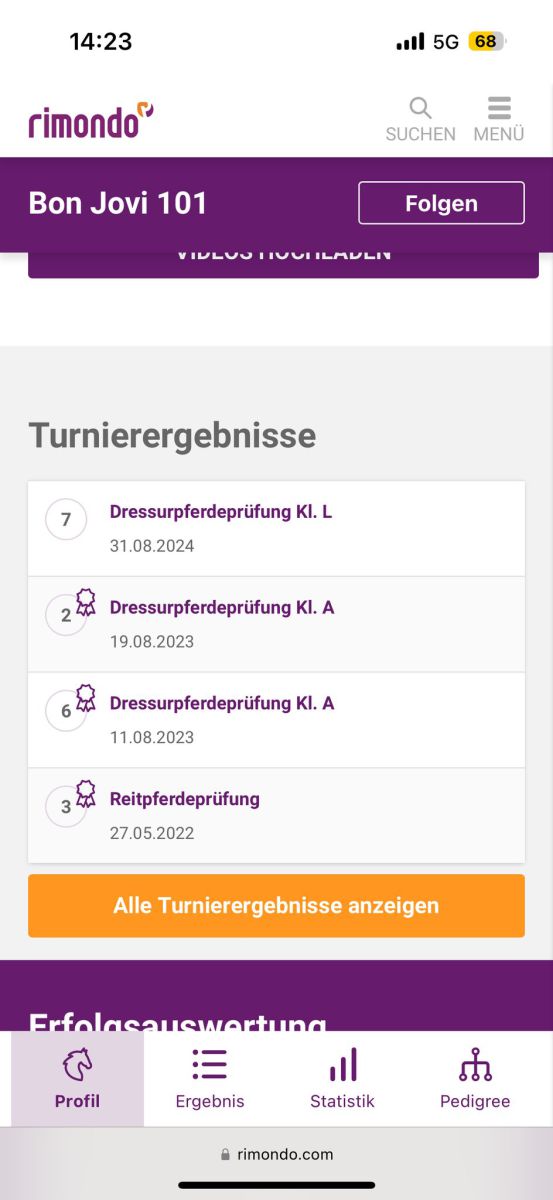Screen dimensions: 553x1200
Task: Tap the rimondo.com address bar
Action: (x=276, y=1154)
